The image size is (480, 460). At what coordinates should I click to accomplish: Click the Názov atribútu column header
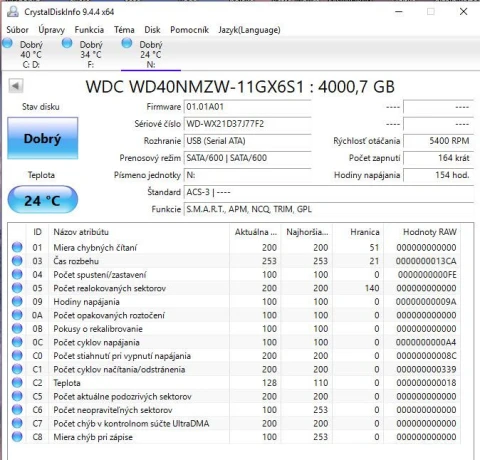[x=139, y=232]
